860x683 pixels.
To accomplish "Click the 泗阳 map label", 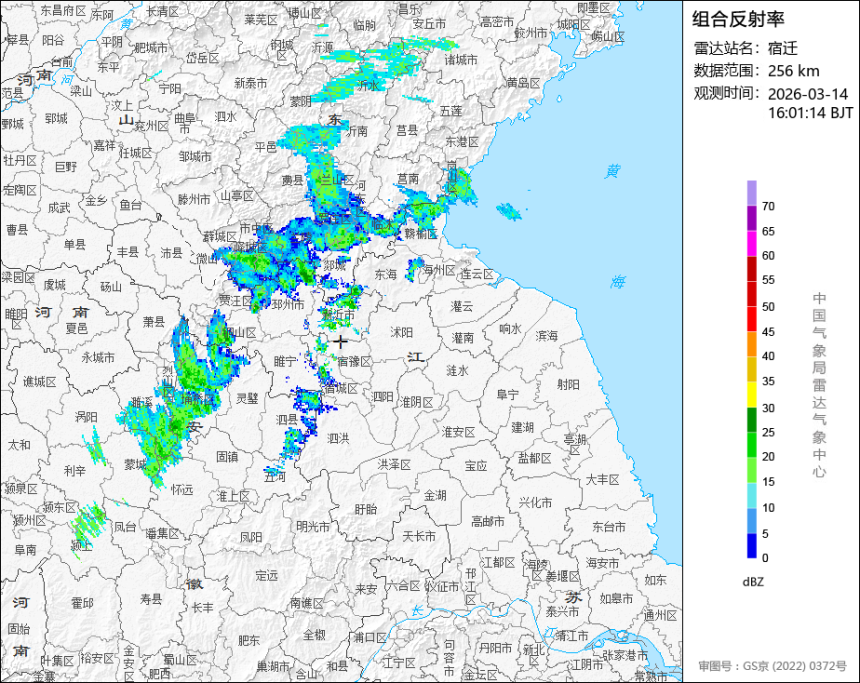I will [x=382, y=396].
